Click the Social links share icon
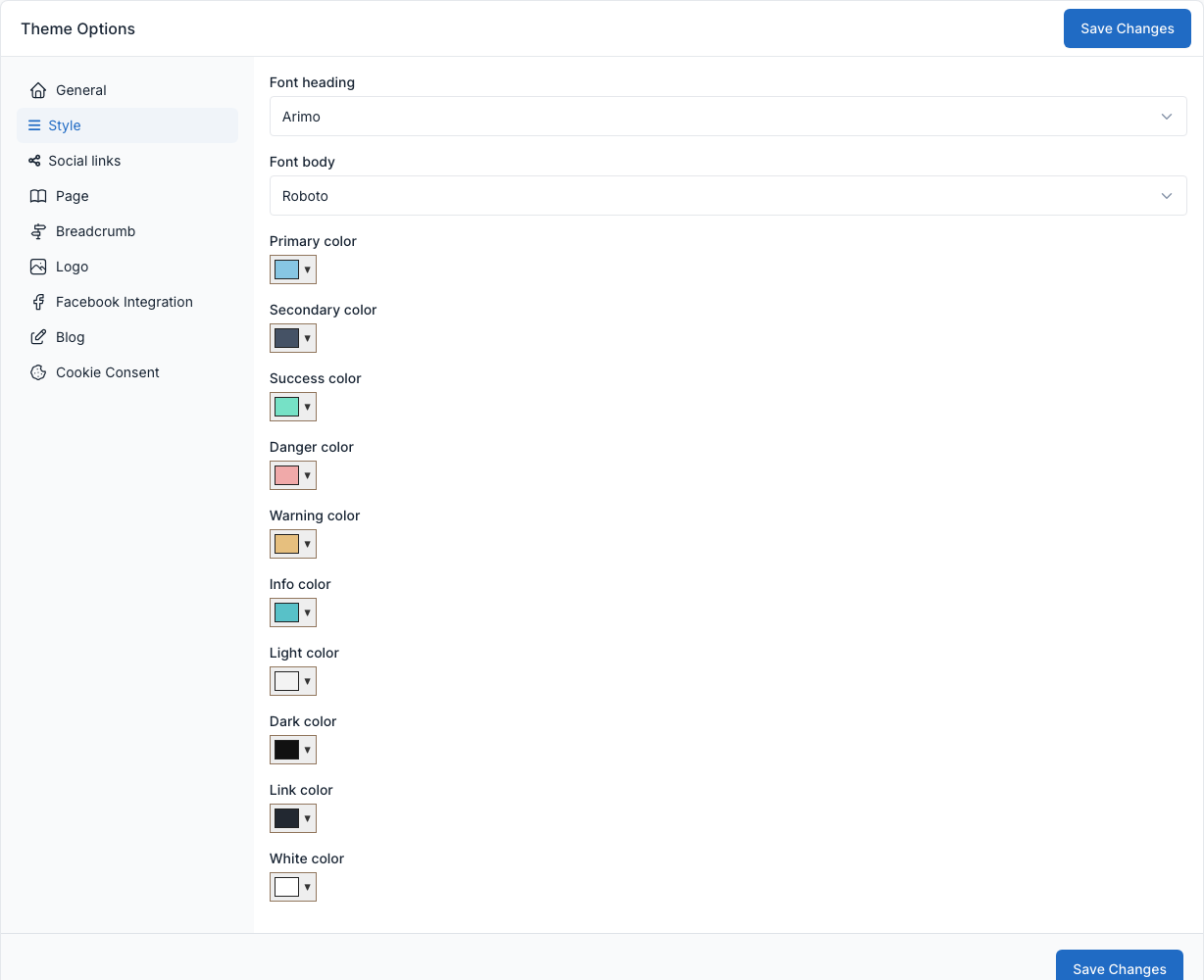1204x980 pixels. click(34, 161)
